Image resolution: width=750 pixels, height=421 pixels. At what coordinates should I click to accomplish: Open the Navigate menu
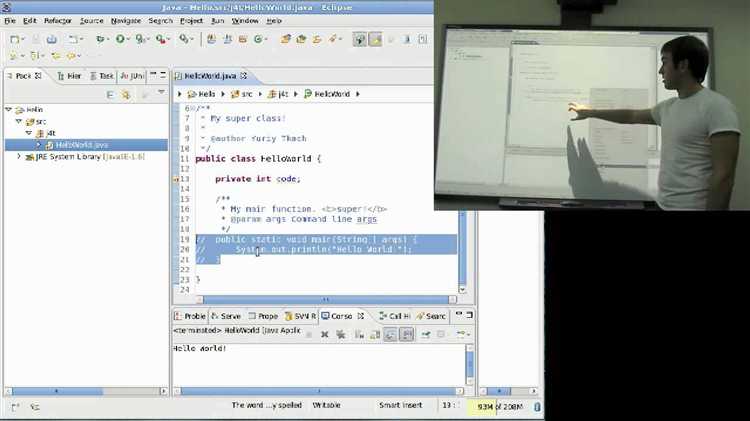pyautogui.click(x=126, y=21)
